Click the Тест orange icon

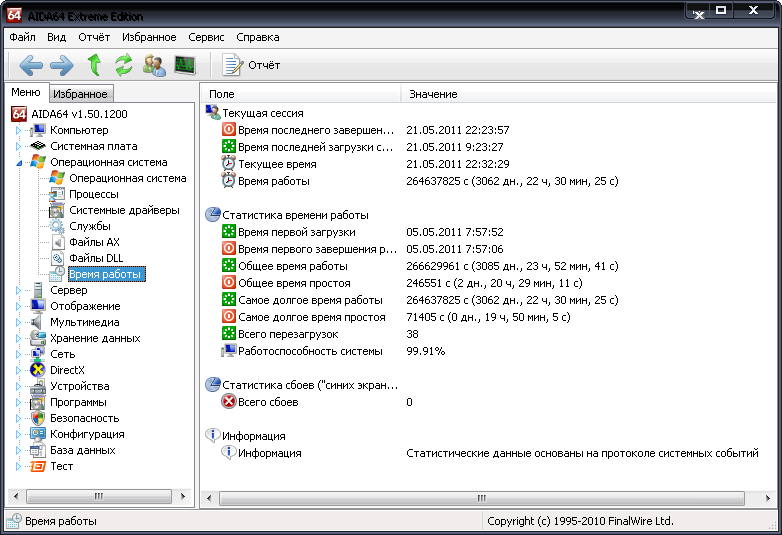point(38,466)
